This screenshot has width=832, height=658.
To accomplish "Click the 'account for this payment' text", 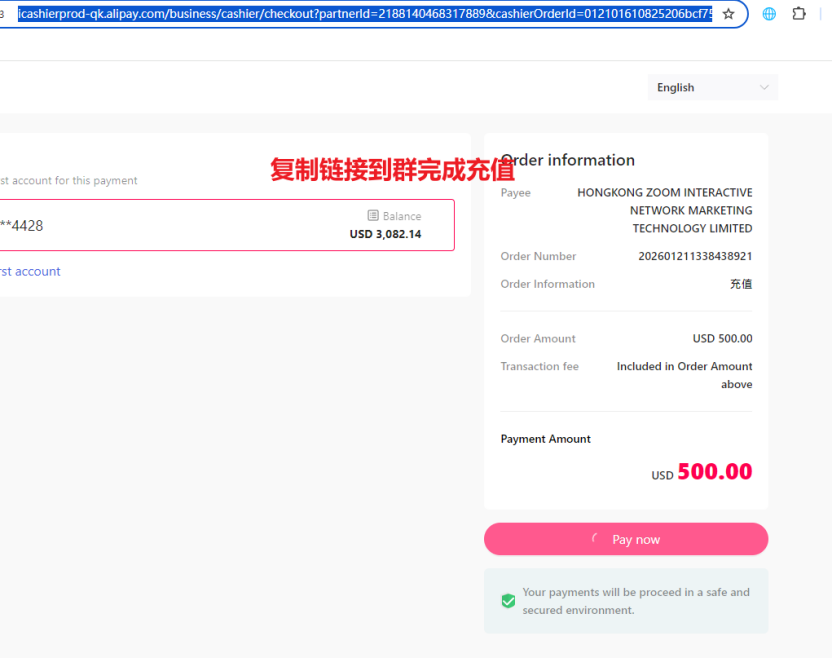I will coord(75,180).
